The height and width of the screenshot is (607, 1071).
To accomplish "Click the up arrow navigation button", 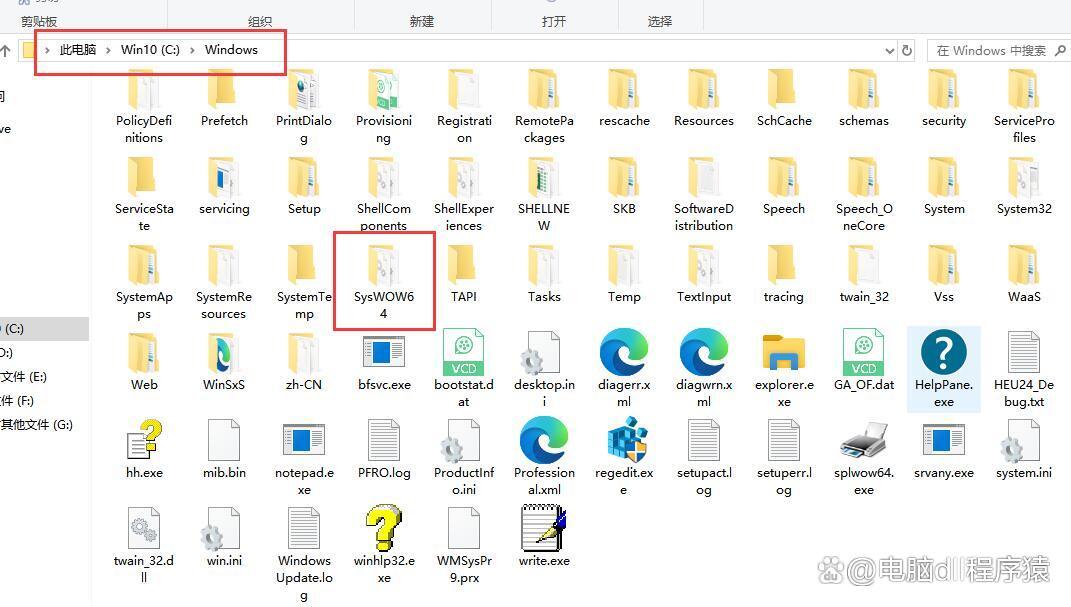I will coord(5,51).
